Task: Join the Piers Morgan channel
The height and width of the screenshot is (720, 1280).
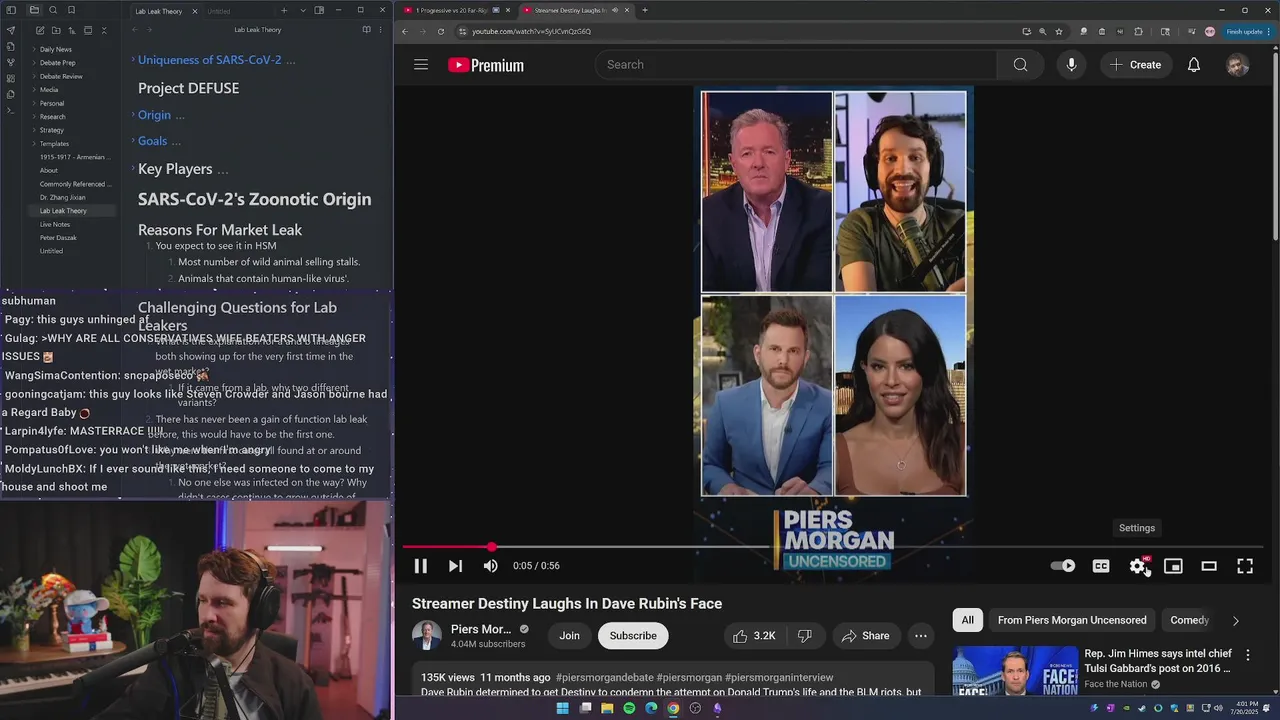Action: point(569,636)
